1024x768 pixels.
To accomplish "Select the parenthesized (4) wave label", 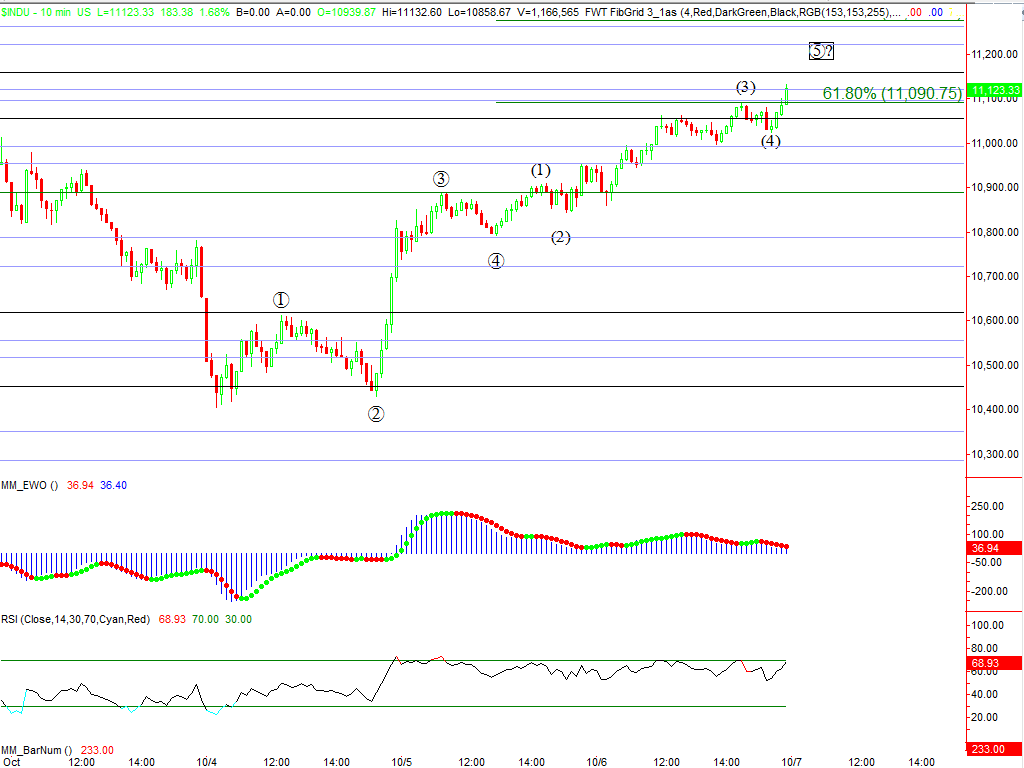I will (770, 141).
